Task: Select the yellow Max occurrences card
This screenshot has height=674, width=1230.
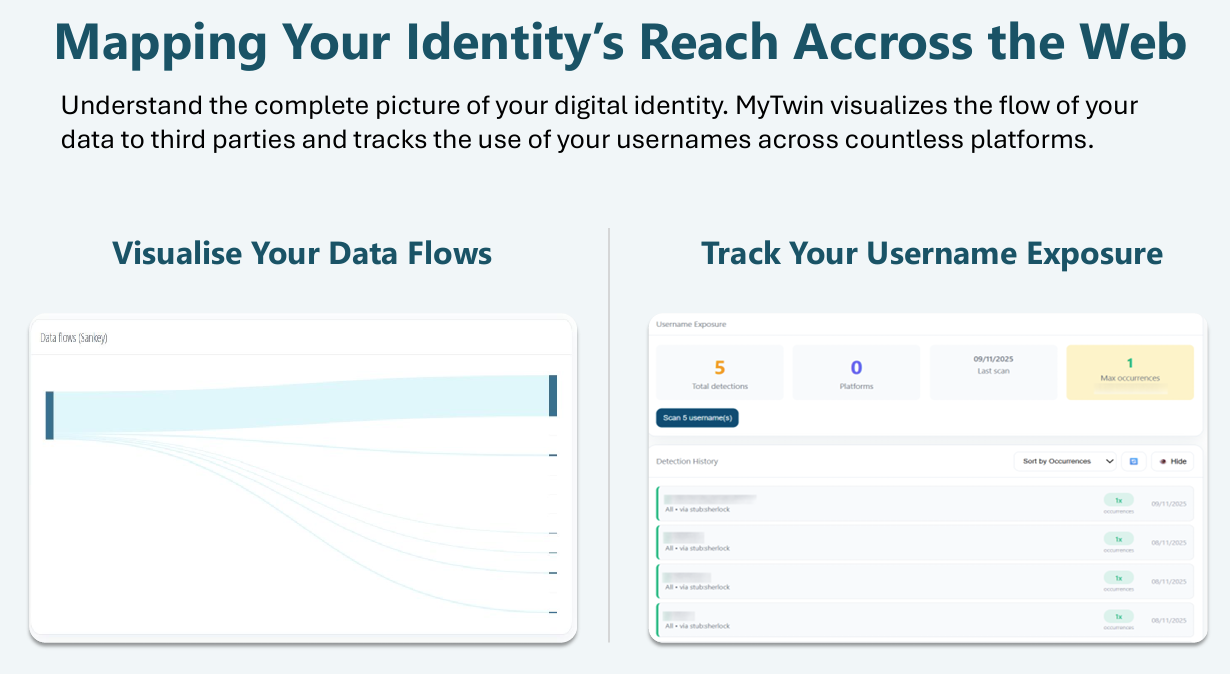Action: pos(1129,371)
